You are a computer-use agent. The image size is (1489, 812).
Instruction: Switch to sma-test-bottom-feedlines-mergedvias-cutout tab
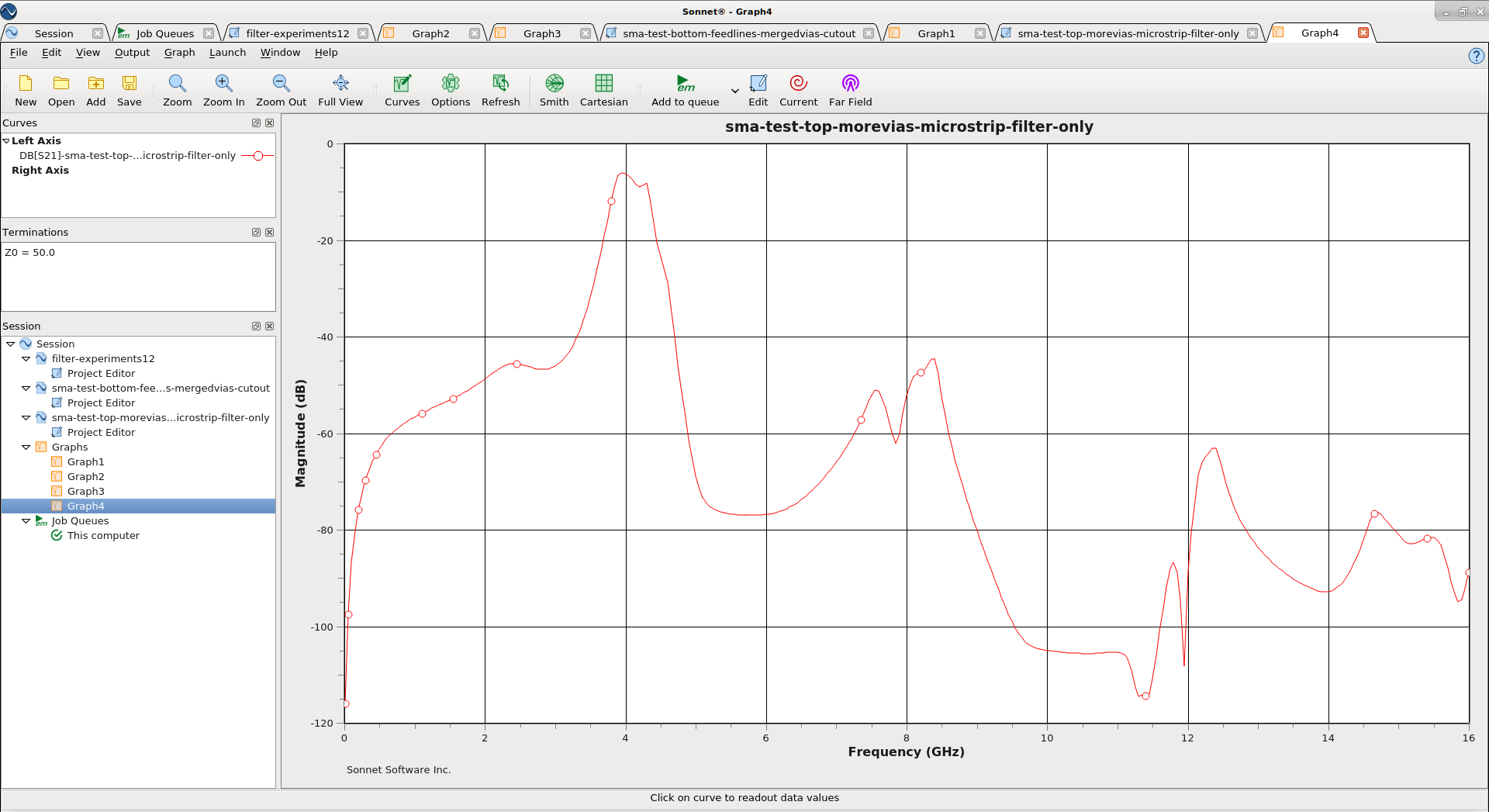click(x=738, y=33)
